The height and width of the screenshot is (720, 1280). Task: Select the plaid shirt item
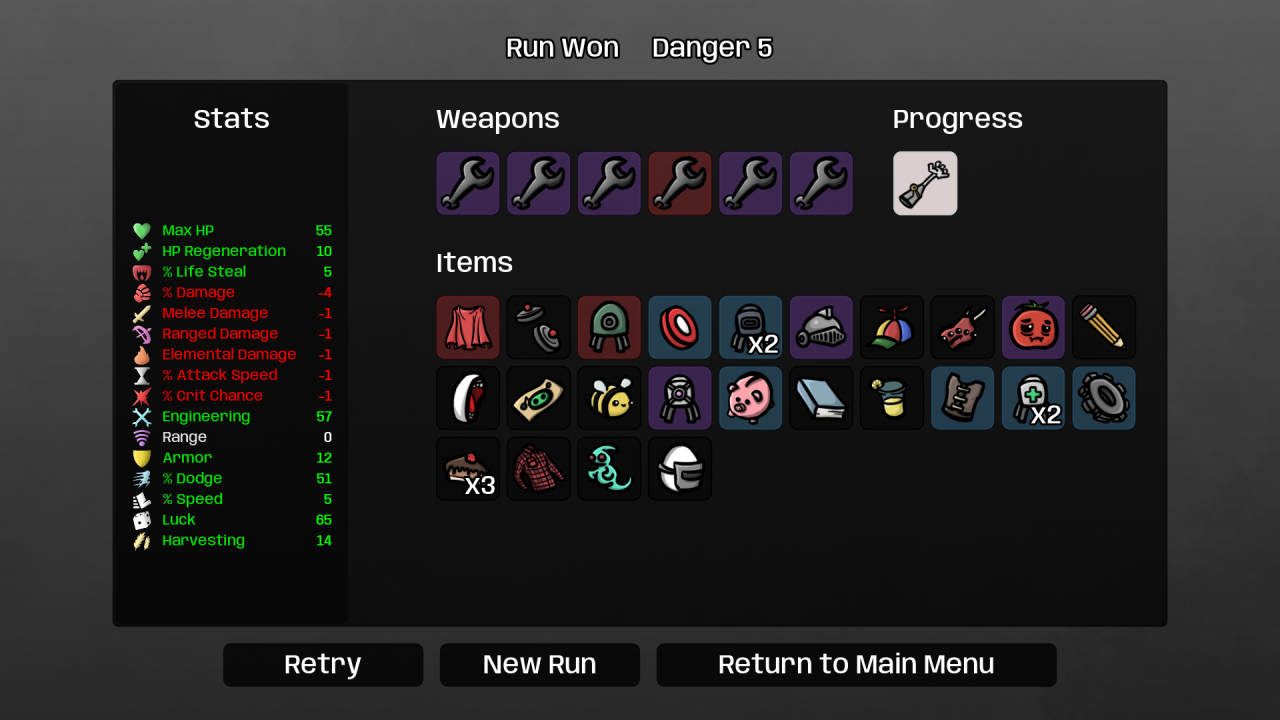click(539, 468)
